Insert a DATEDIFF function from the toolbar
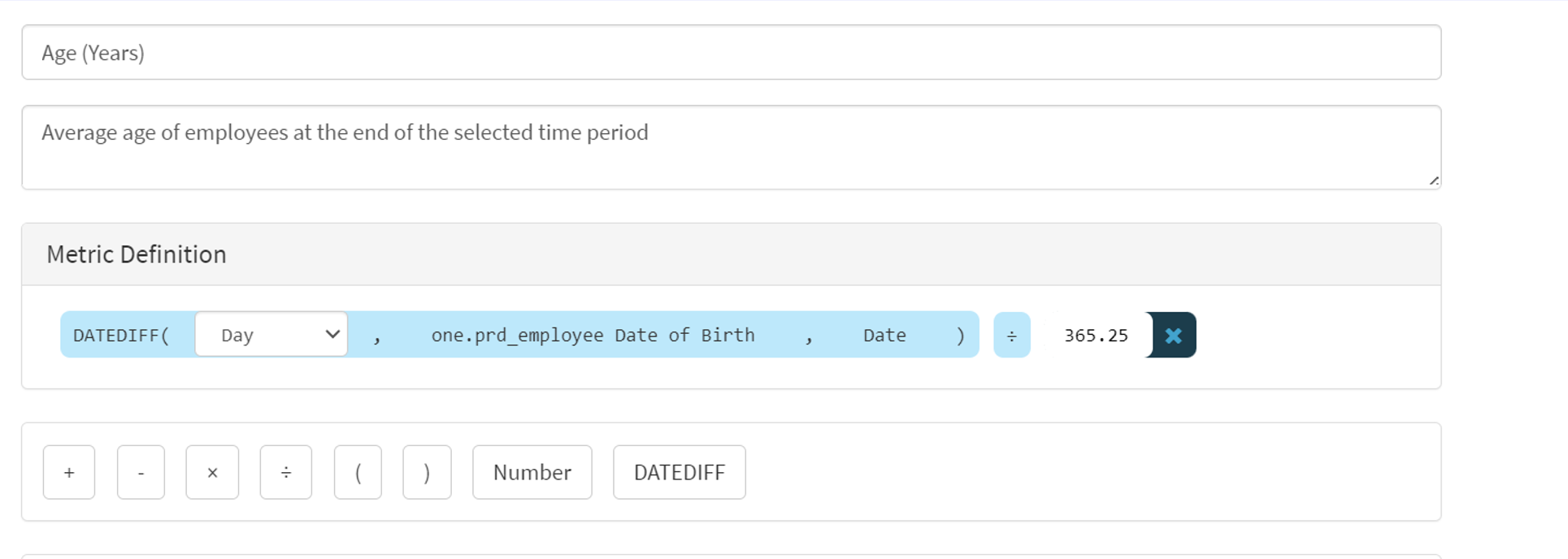The image size is (1568, 559). pos(679,472)
